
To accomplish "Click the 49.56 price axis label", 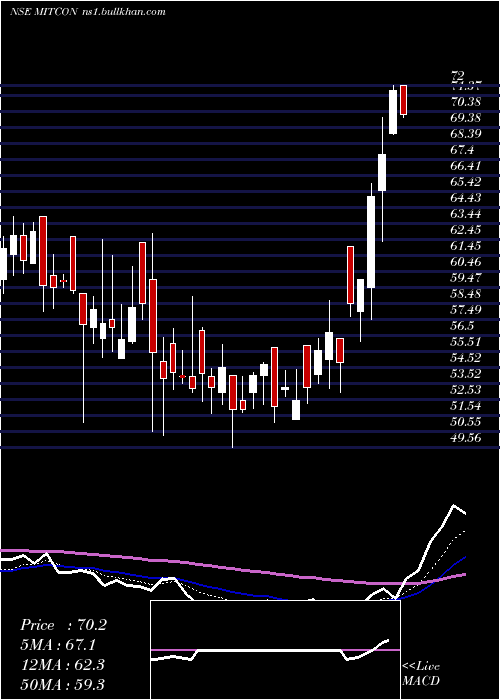I will pyautogui.click(x=466, y=438).
